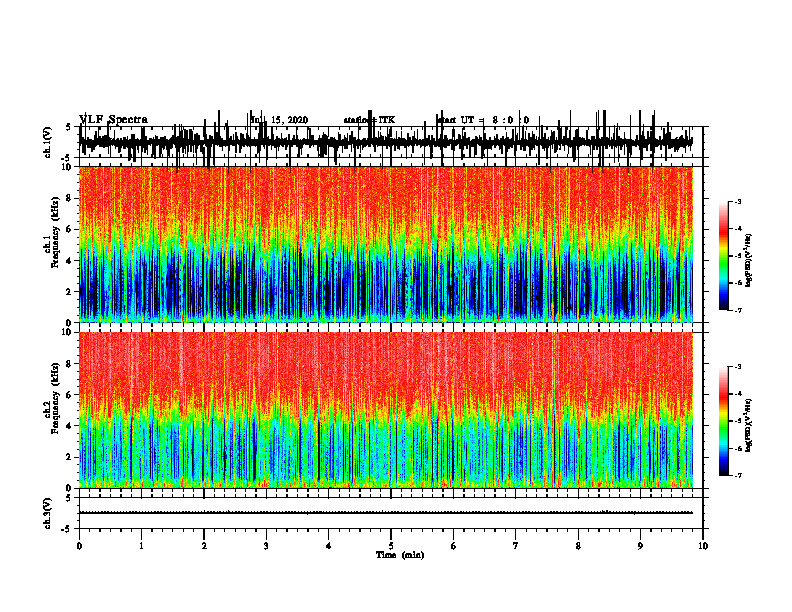The image size is (792, 612).
Task: Click the date label "15, 2020"
Action: pyautogui.click(x=289, y=120)
